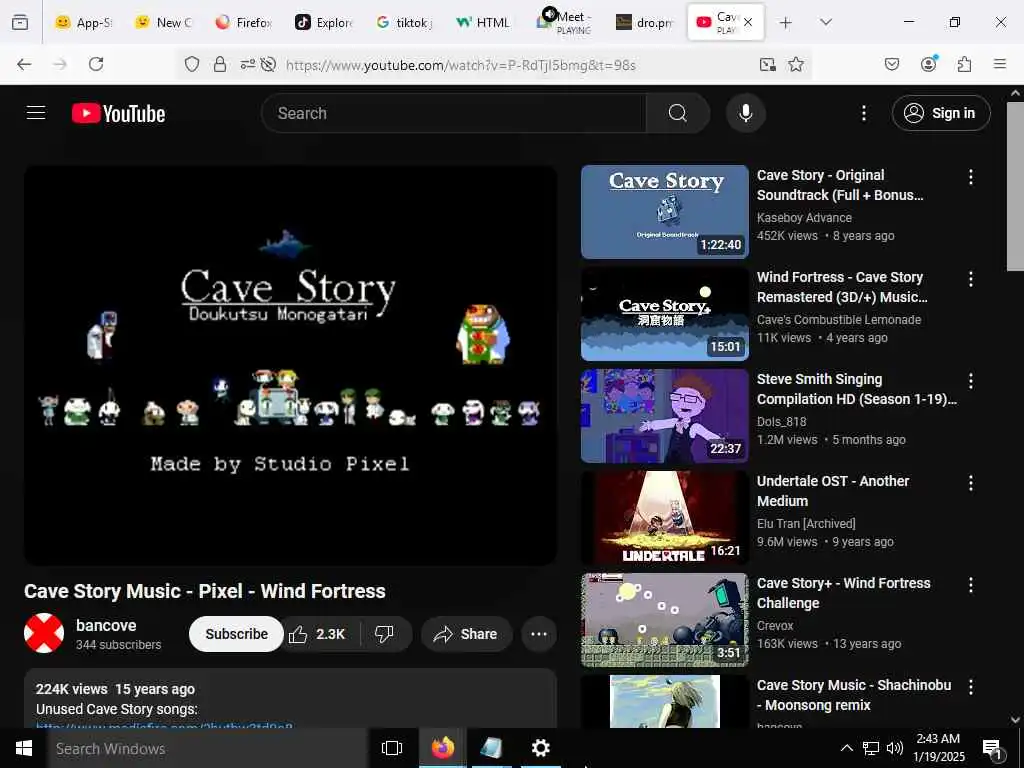Screen dimensions: 1024x768
Task: Switch to the App-S tab
Action: click(84, 22)
